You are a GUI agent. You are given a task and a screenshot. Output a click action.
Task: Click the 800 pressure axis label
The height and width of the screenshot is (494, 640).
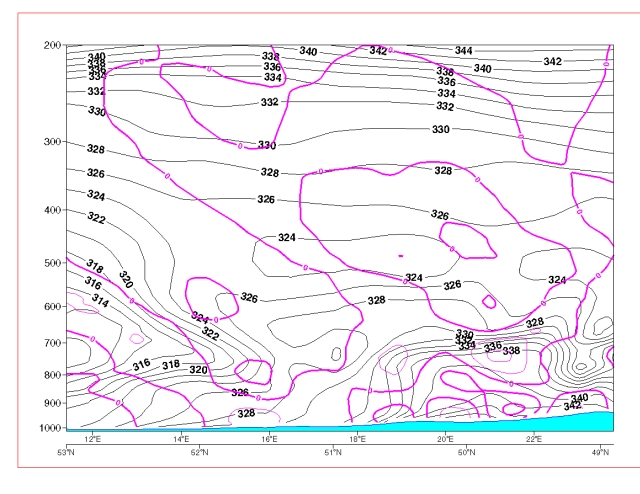(x=52, y=375)
